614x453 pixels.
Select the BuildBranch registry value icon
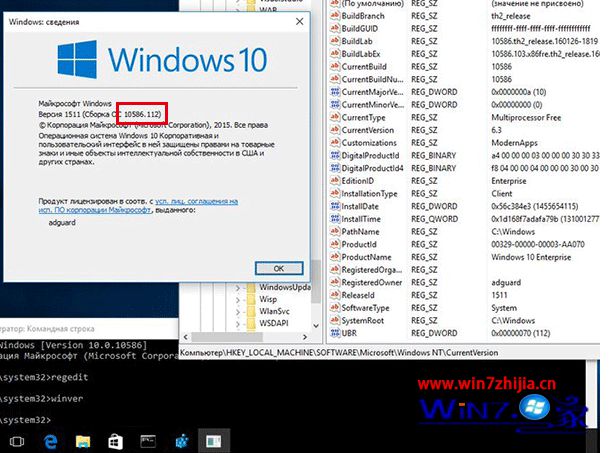(335, 16)
